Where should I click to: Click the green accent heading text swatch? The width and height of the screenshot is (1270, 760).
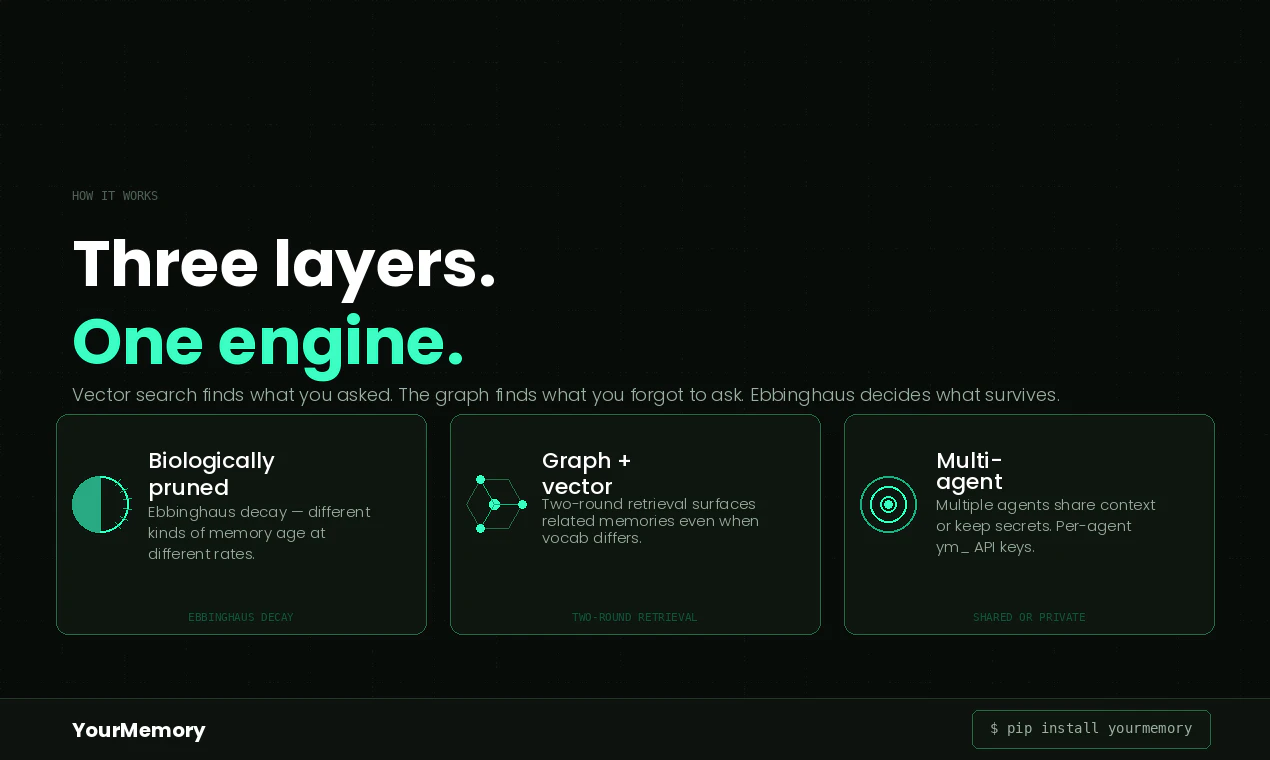point(268,342)
